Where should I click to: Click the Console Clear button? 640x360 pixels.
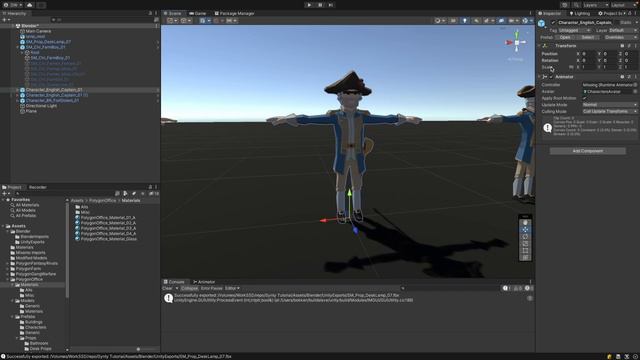(167, 289)
